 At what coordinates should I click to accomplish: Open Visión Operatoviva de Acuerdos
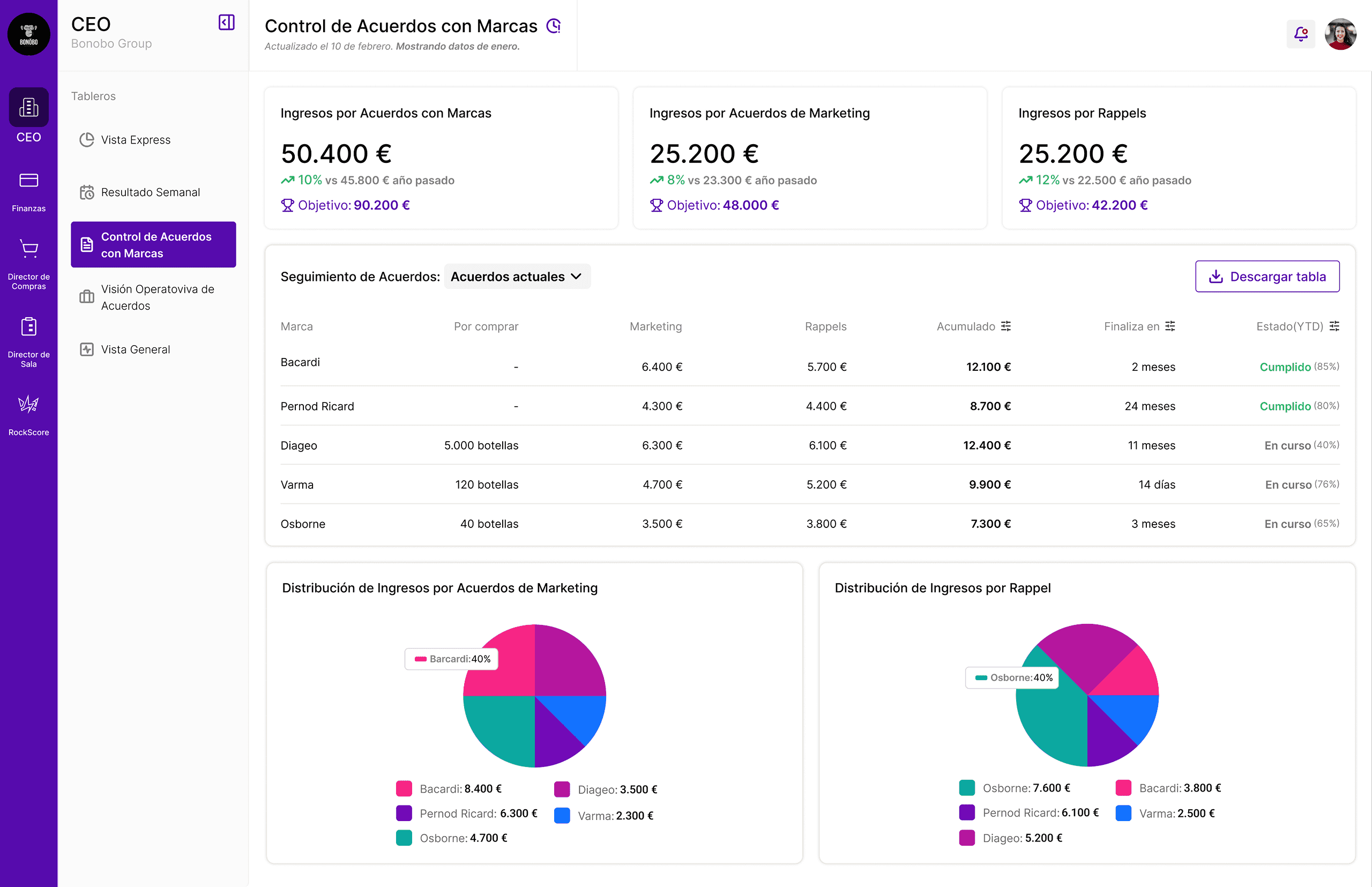coord(153,297)
